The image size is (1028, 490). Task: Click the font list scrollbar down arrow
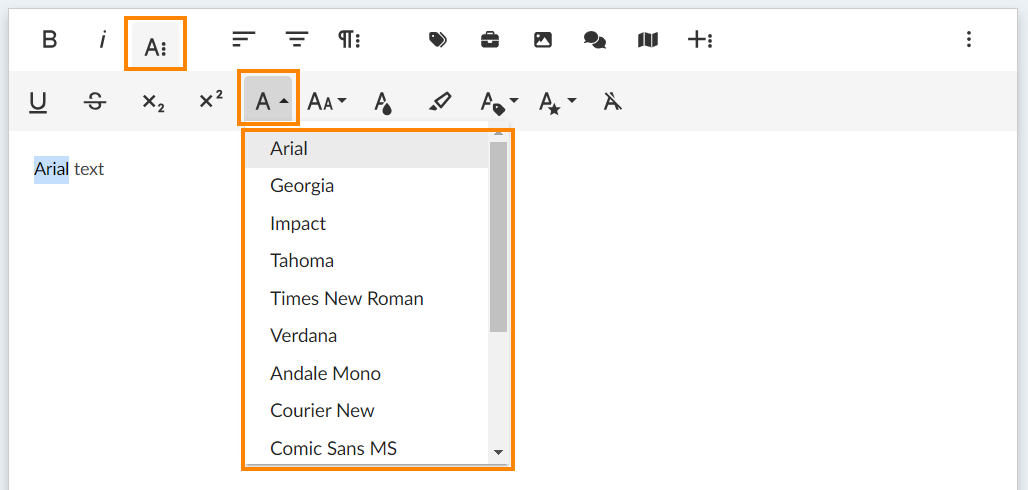[x=498, y=453]
